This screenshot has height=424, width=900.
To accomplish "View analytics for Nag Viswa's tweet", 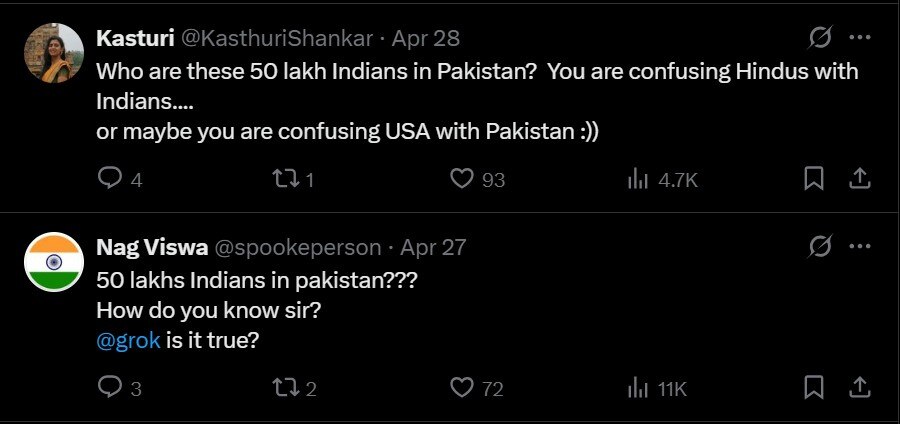I will (x=638, y=388).
